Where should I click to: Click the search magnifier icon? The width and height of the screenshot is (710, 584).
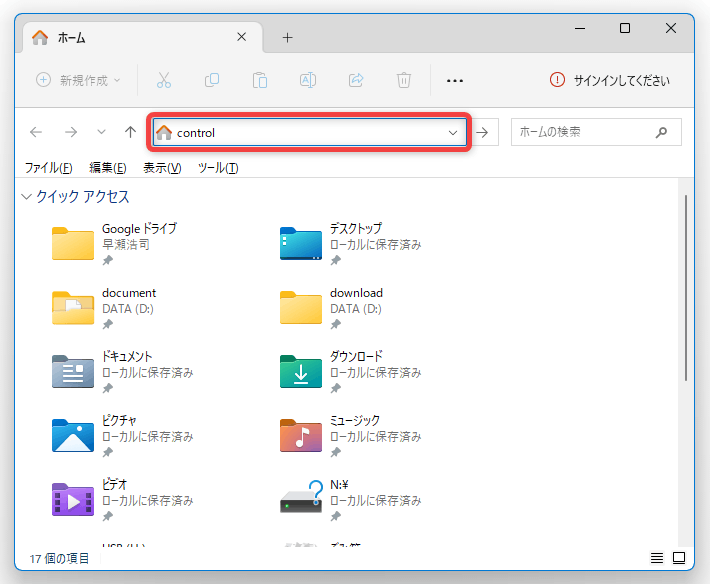(x=661, y=132)
